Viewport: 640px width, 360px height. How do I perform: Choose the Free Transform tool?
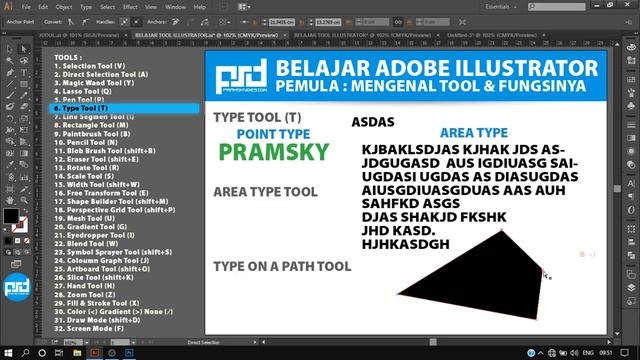point(24,130)
